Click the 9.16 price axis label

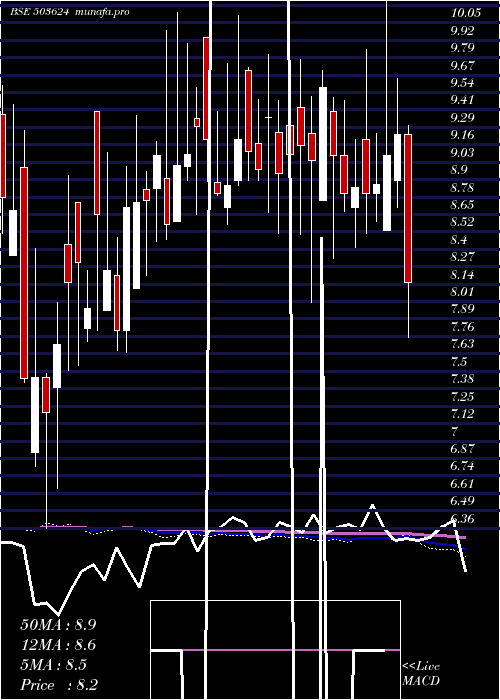(462, 135)
